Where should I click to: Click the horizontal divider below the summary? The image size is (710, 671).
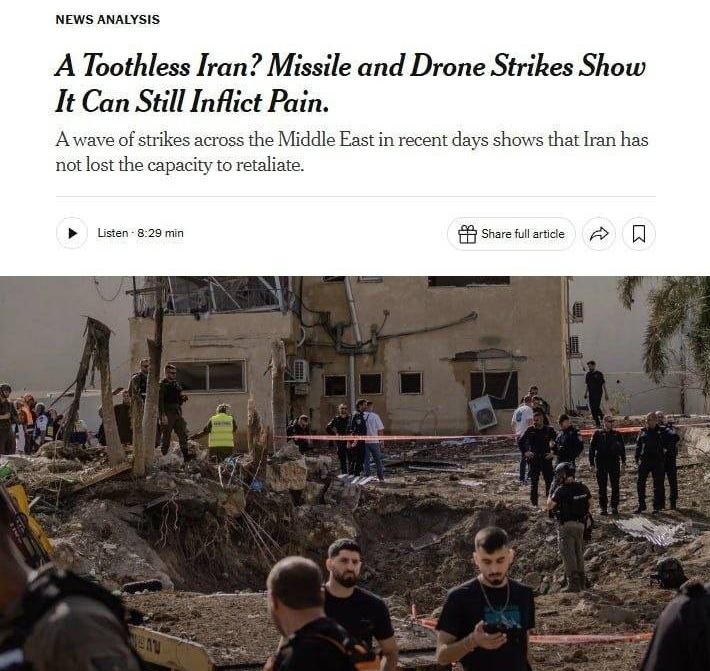[355, 197]
